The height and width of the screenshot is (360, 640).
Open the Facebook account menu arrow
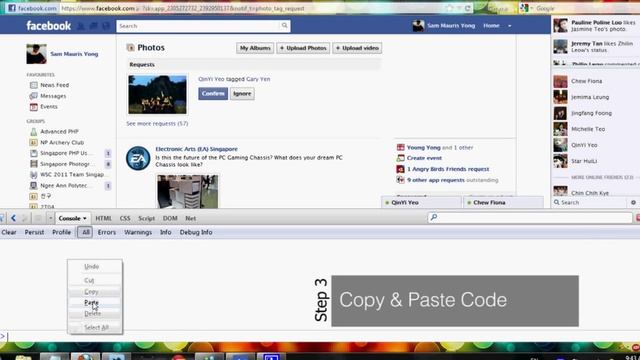coord(509,26)
